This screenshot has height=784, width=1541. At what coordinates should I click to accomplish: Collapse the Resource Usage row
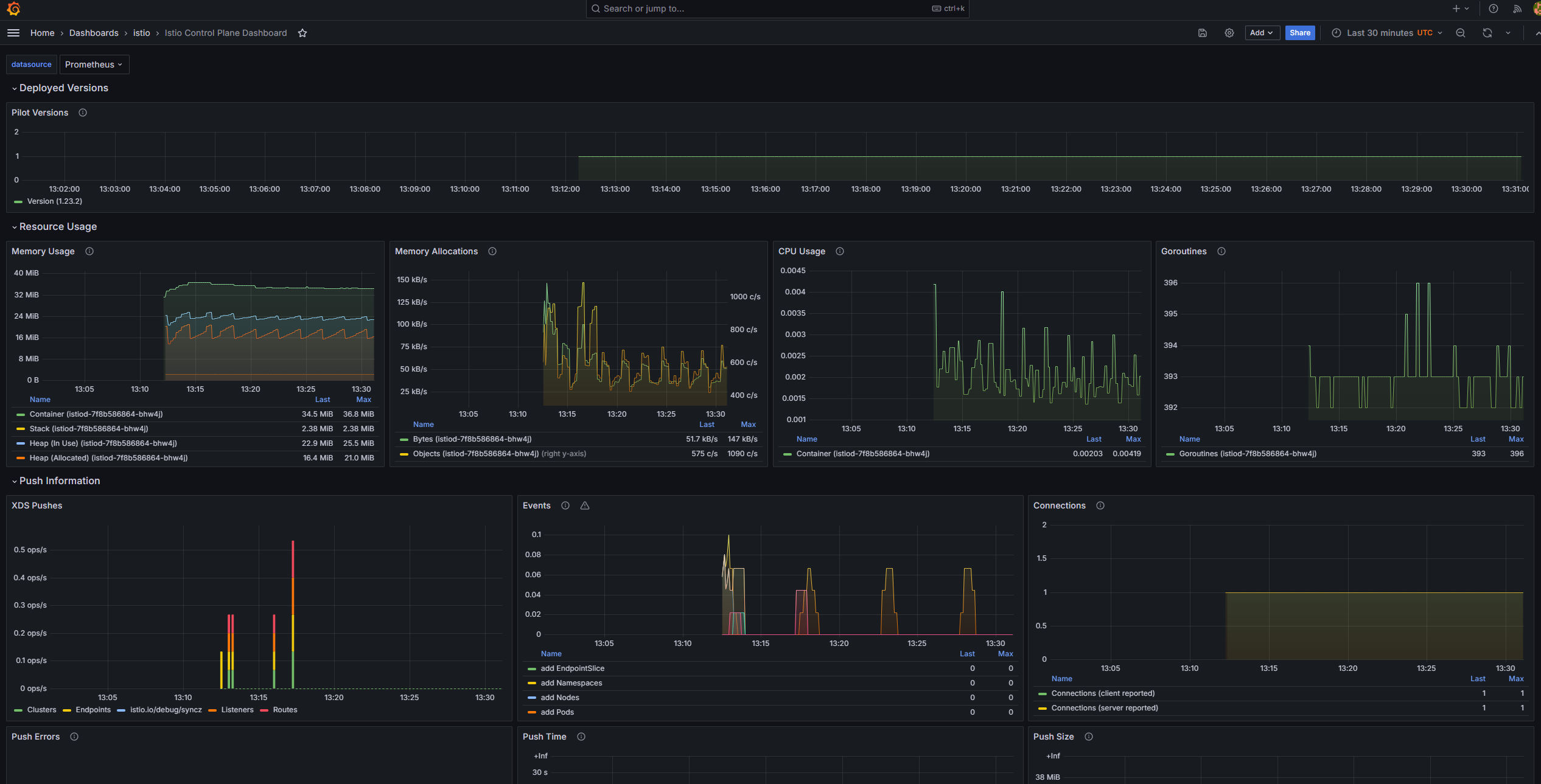point(58,226)
